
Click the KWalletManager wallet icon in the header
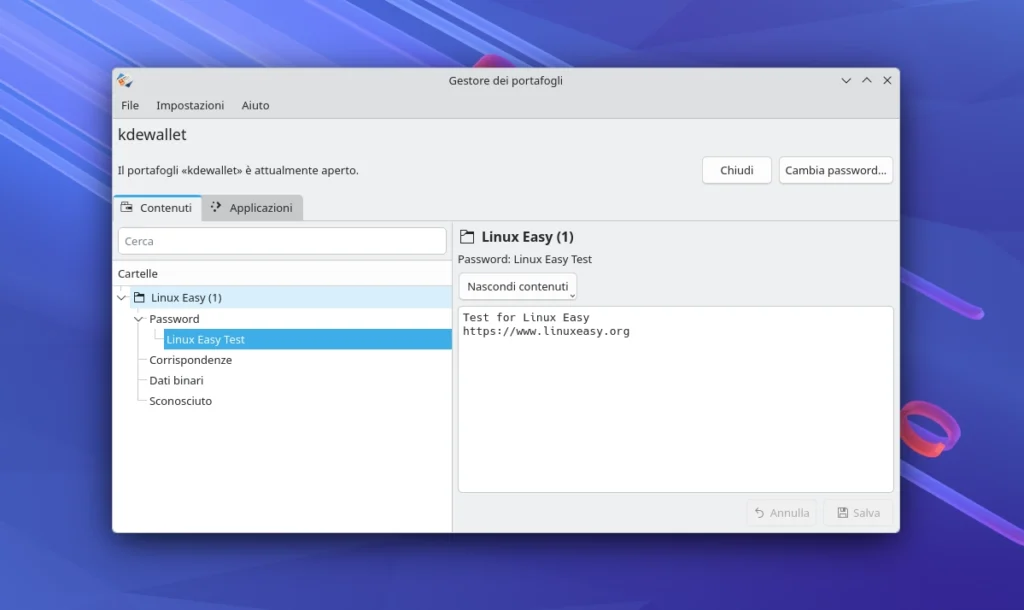(x=124, y=80)
